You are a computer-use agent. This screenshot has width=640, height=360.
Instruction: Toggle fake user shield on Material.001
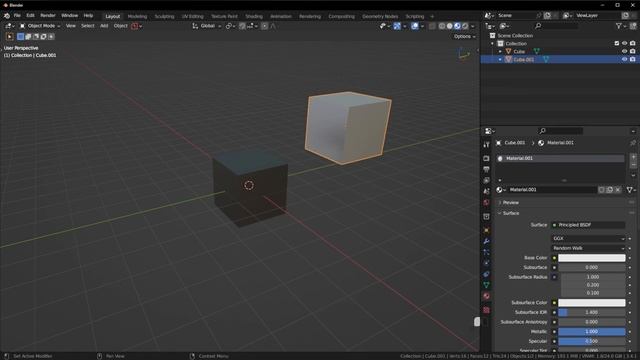[602, 190]
